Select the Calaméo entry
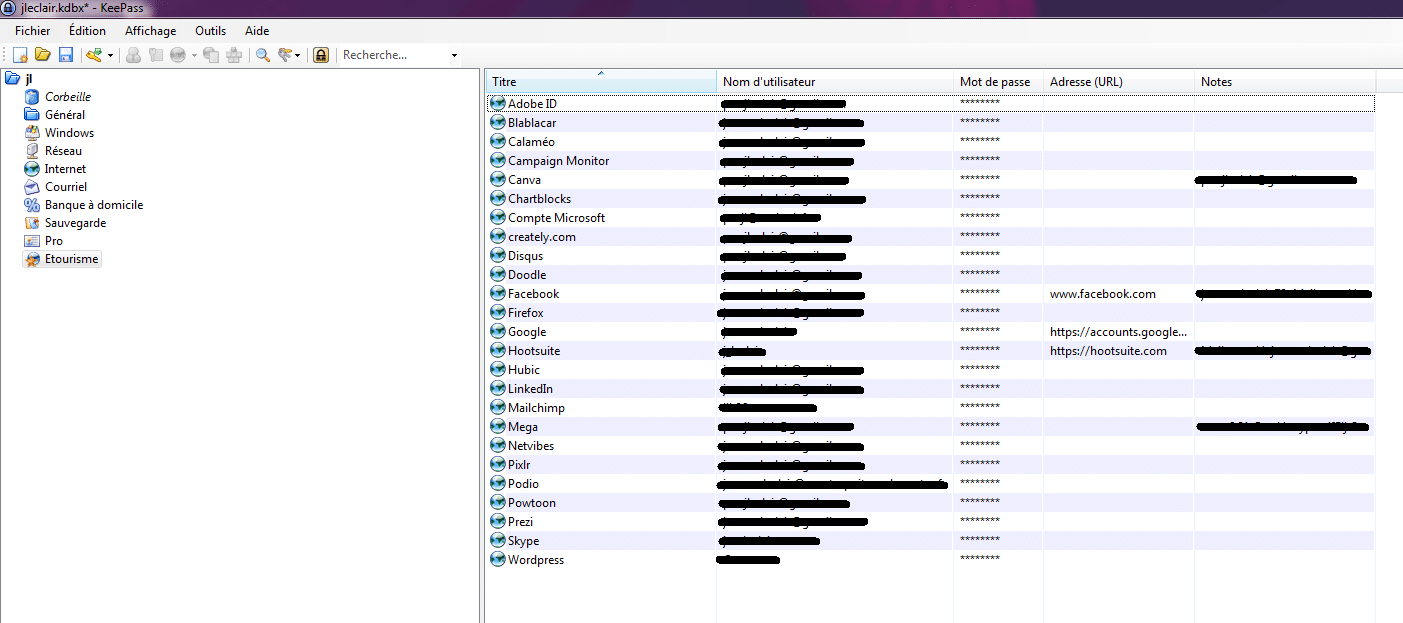 [x=930, y=142]
